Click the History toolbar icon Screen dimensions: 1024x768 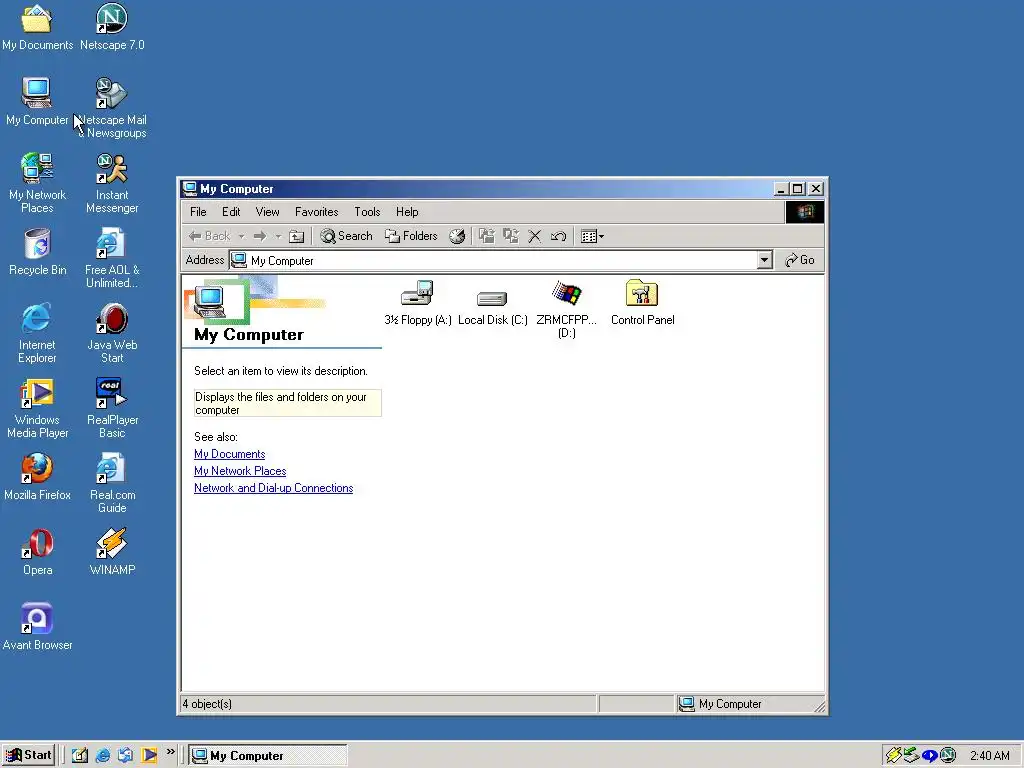tap(457, 236)
